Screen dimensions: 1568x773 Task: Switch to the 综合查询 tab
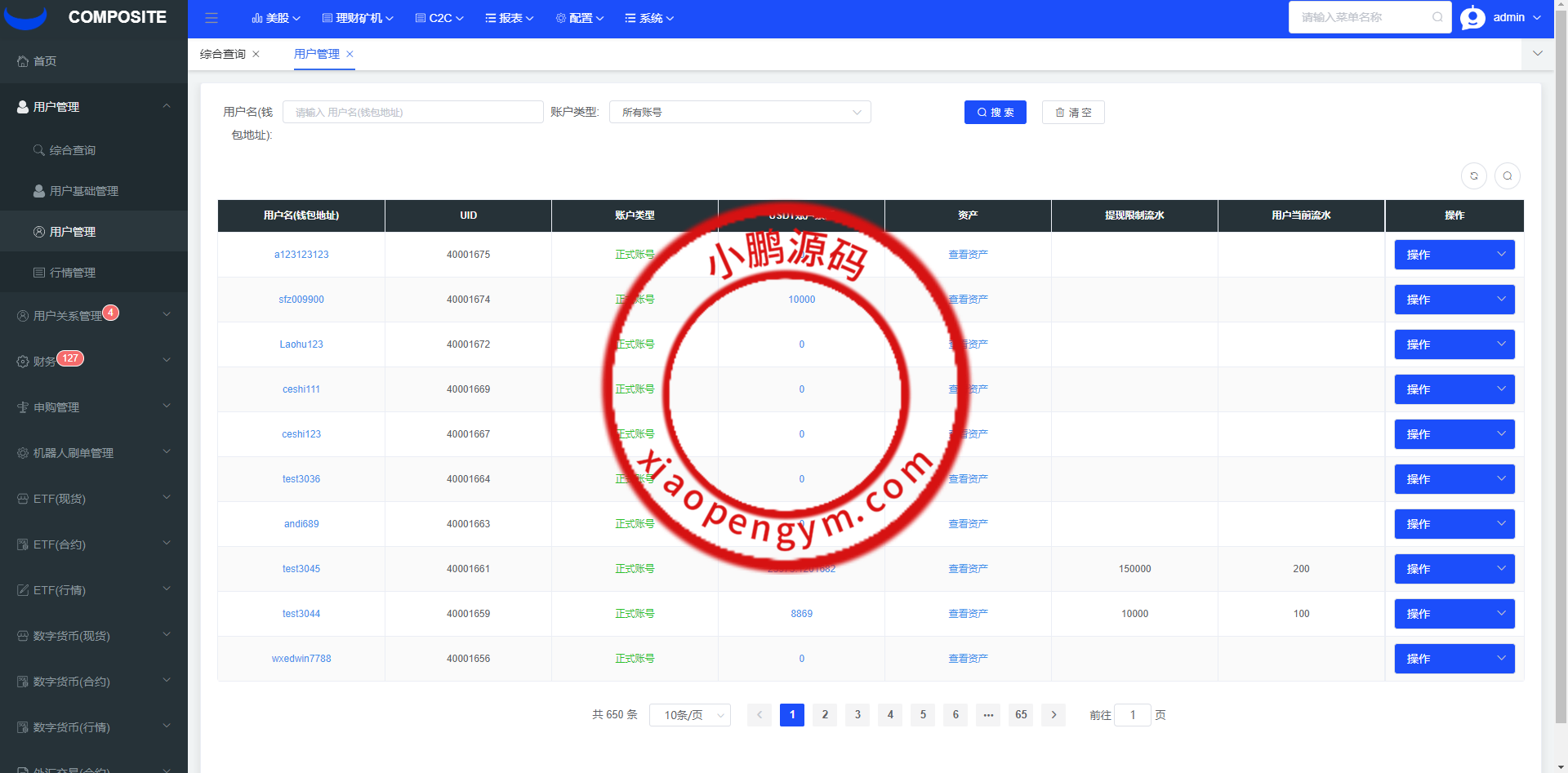coord(222,54)
